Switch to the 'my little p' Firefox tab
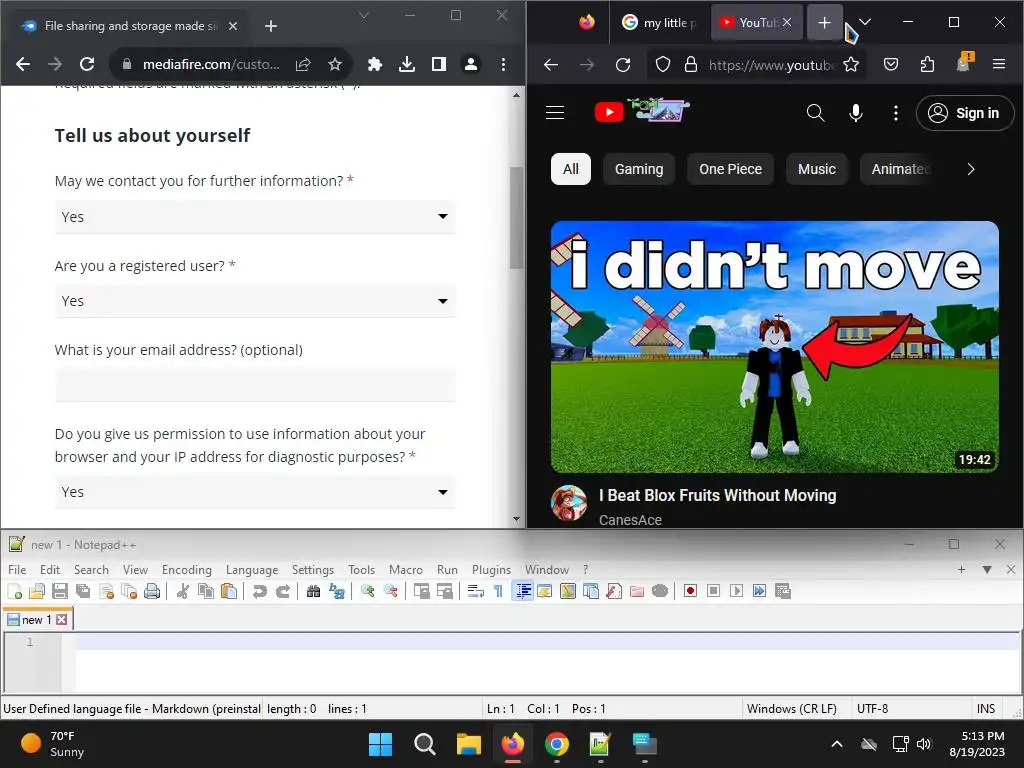Viewport: 1024px width, 768px height. click(x=660, y=23)
